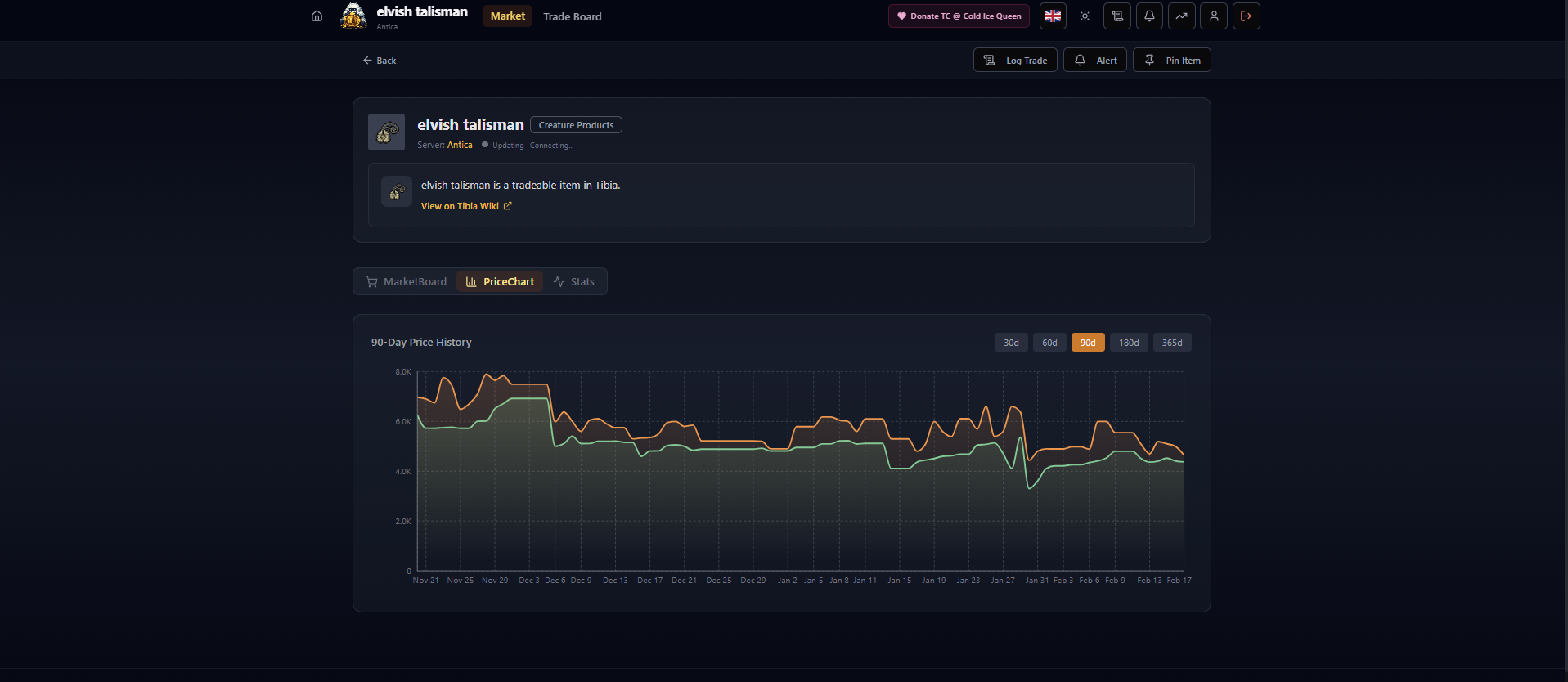Click the '8.0K' y-axis label
1568x682 pixels.
tap(403, 372)
